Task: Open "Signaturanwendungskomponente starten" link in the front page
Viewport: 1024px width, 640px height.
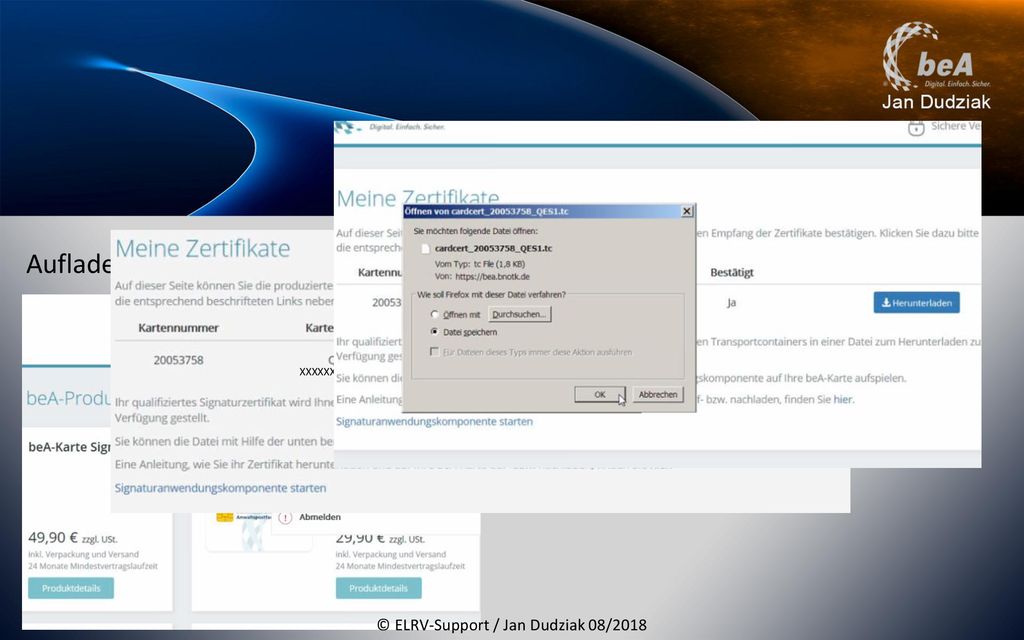Action: click(x=434, y=421)
